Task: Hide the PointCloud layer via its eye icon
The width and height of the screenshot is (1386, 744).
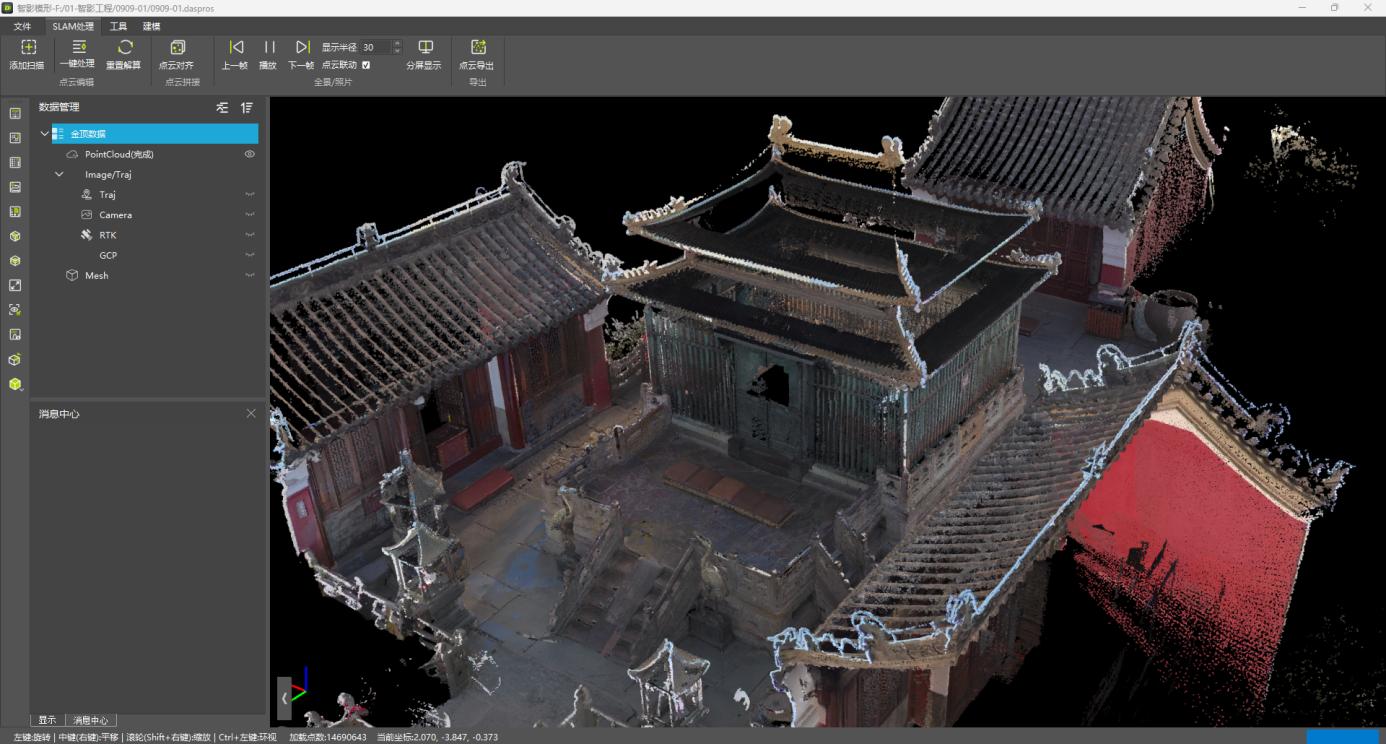Action: coord(250,154)
